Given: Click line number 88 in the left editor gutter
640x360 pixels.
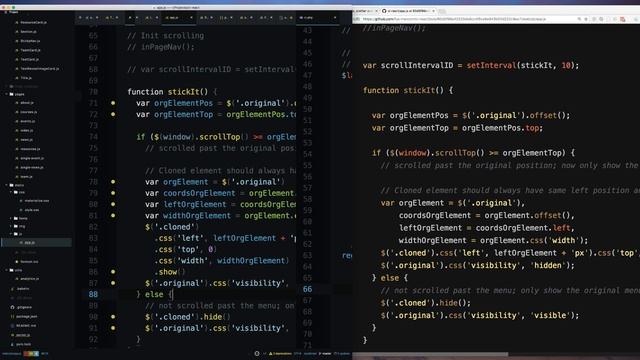Looking at the screenshot, I should coord(93,294).
